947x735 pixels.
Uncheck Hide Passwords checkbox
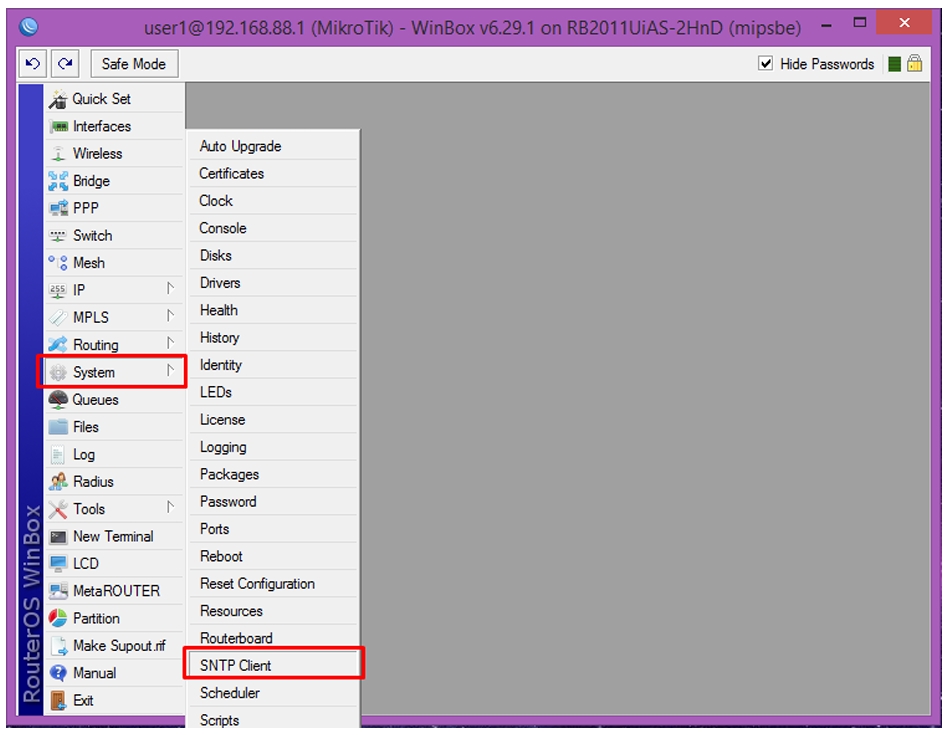(765, 63)
